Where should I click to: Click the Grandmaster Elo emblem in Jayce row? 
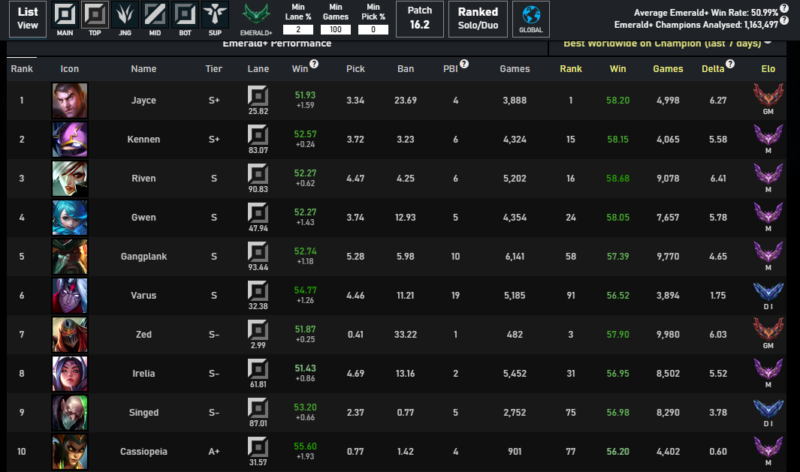click(x=770, y=97)
